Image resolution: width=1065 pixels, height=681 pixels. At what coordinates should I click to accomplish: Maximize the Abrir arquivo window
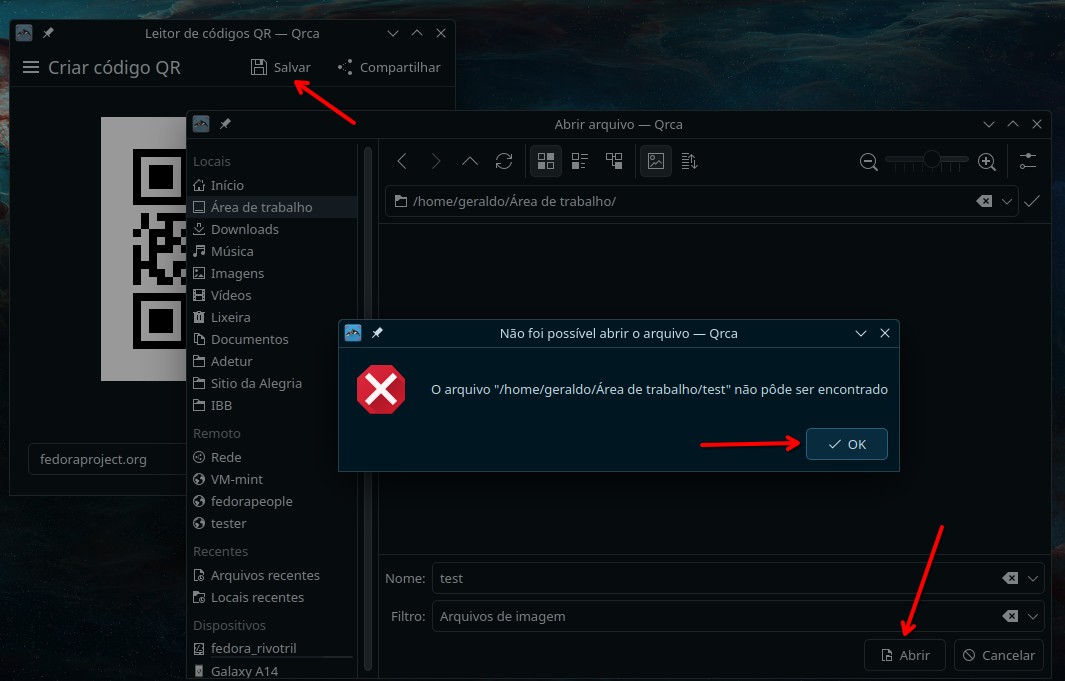[x=1013, y=124]
